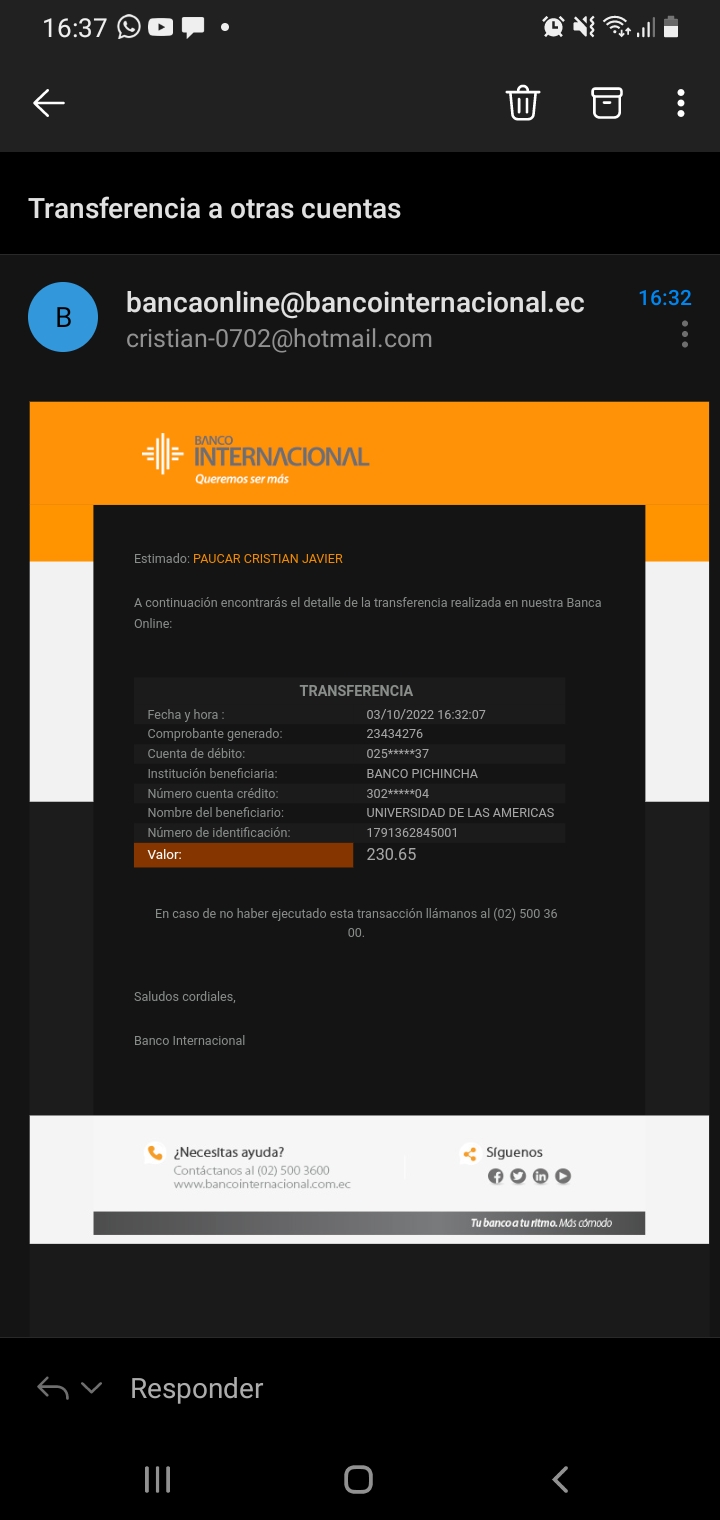Open message options below the 16:32 timestamp

(x=684, y=334)
